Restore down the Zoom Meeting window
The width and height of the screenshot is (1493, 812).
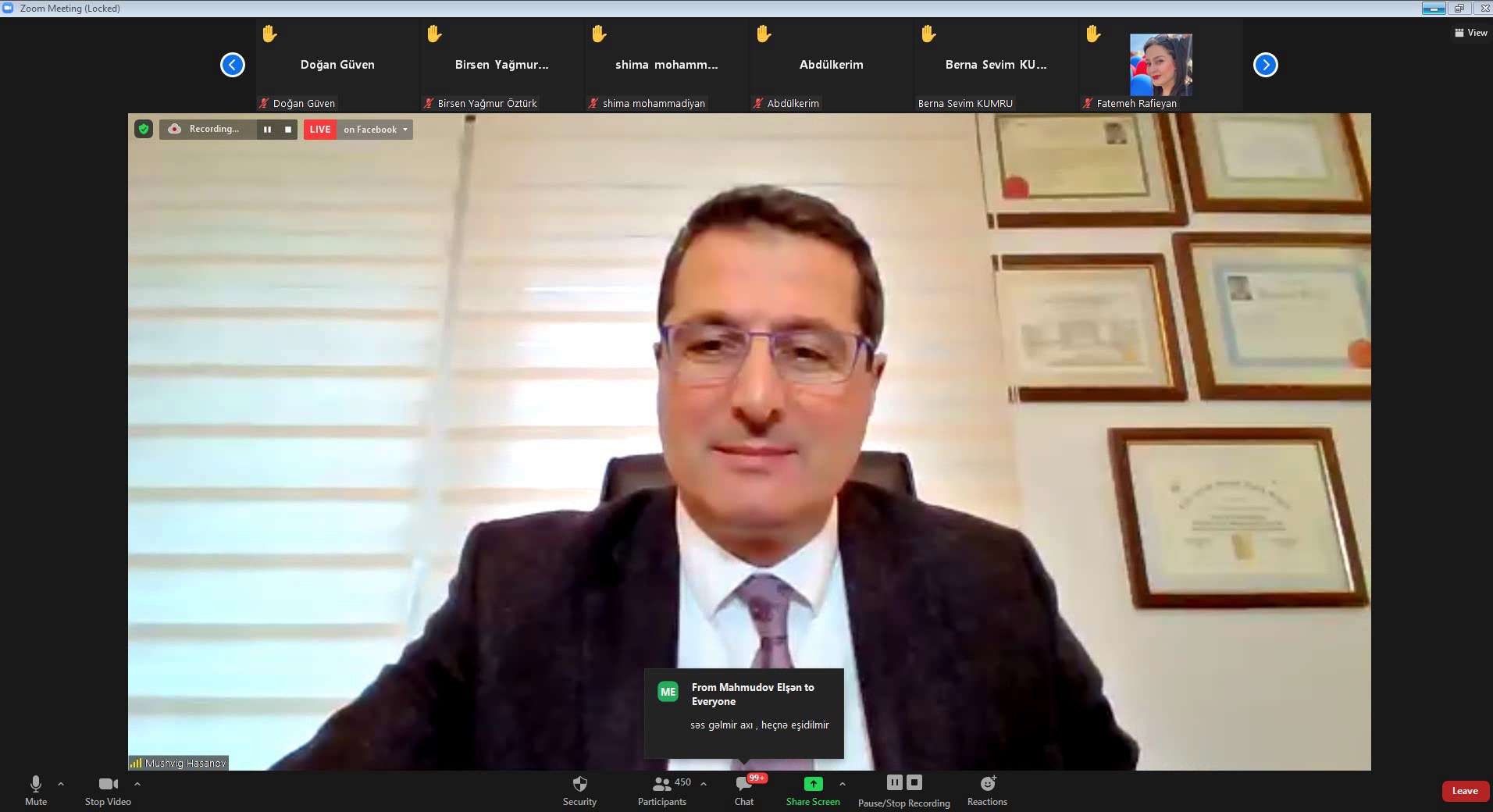[1459, 8]
